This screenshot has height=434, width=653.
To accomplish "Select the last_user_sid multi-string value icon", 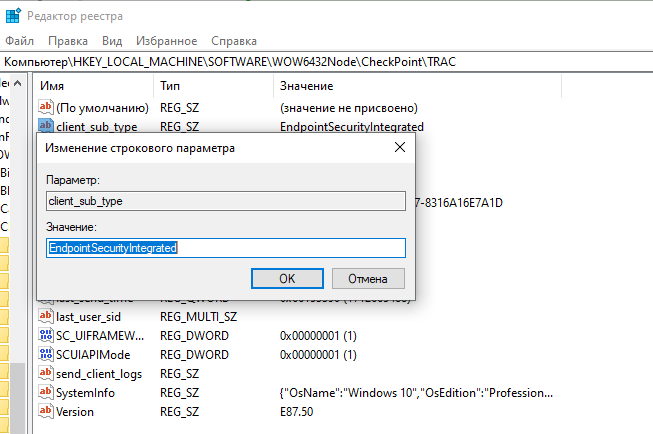I will point(45,316).
